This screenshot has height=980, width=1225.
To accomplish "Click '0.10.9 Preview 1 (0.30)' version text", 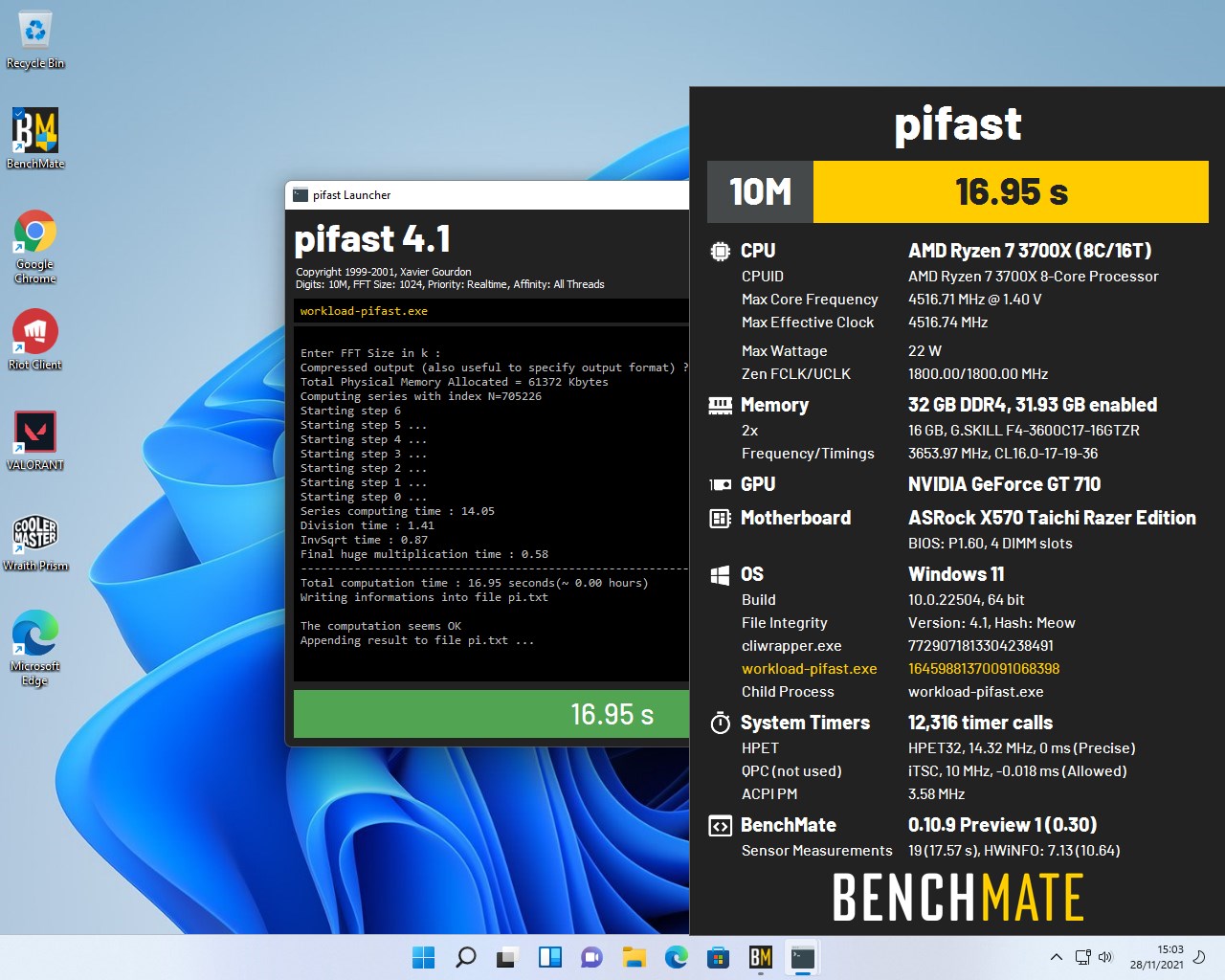I will point(1002,825).
